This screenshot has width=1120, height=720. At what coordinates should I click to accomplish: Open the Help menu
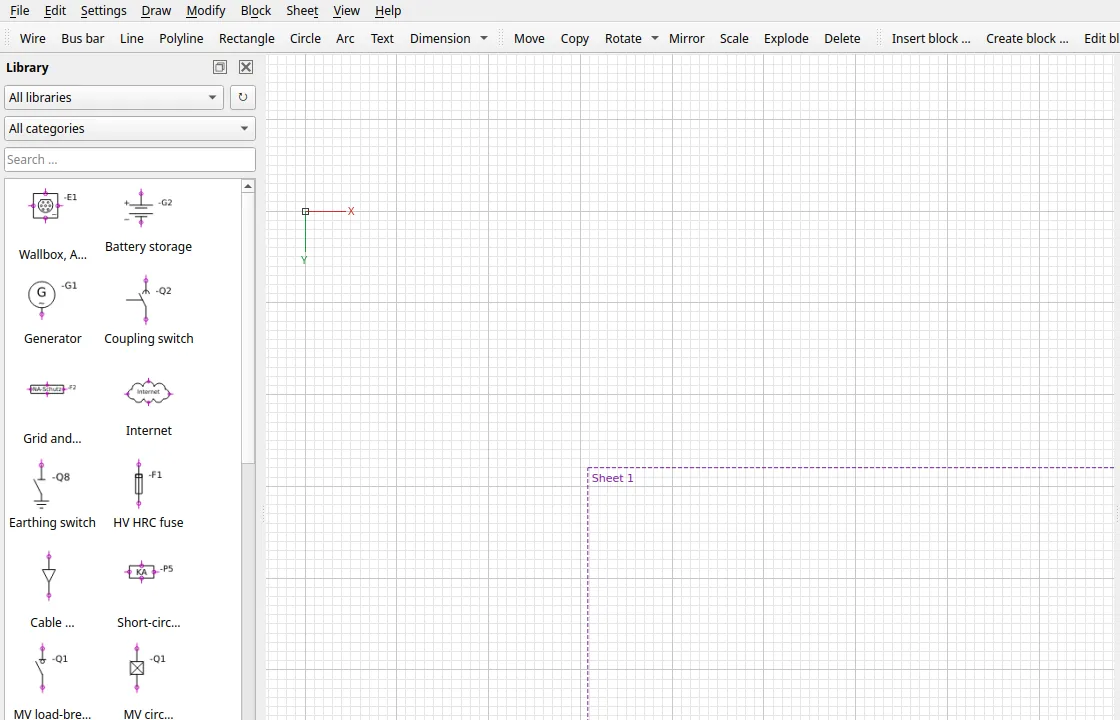coord(388,11)
